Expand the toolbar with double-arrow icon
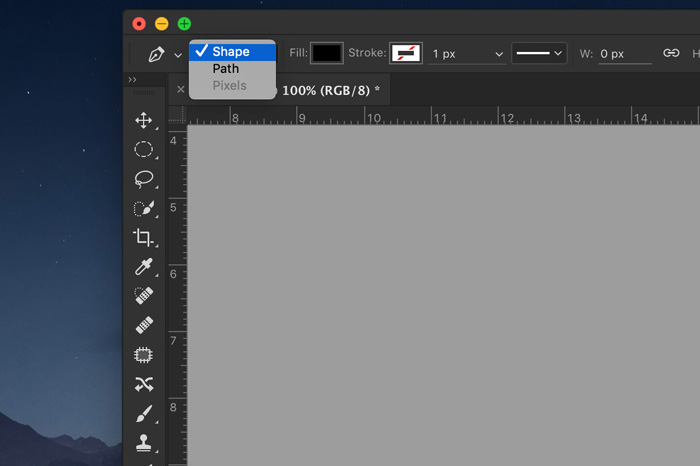The image size is (700, 466). (132, 79)
